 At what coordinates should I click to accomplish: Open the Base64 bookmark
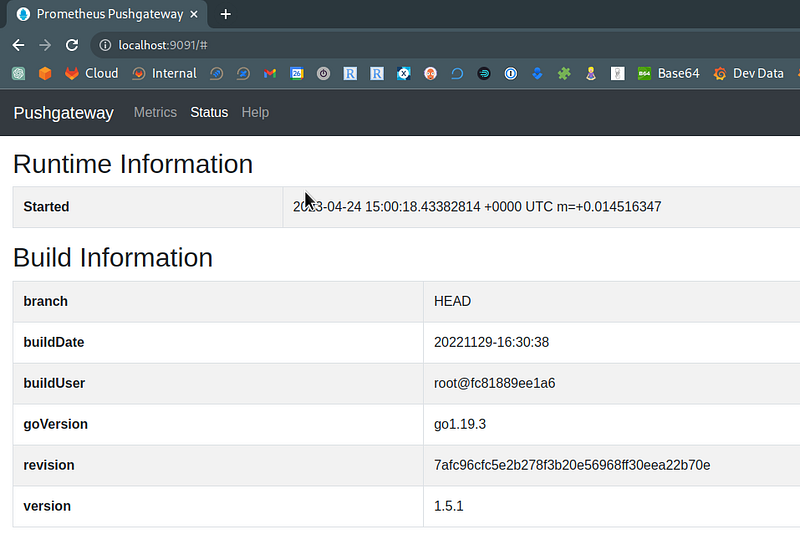(668, 73)
